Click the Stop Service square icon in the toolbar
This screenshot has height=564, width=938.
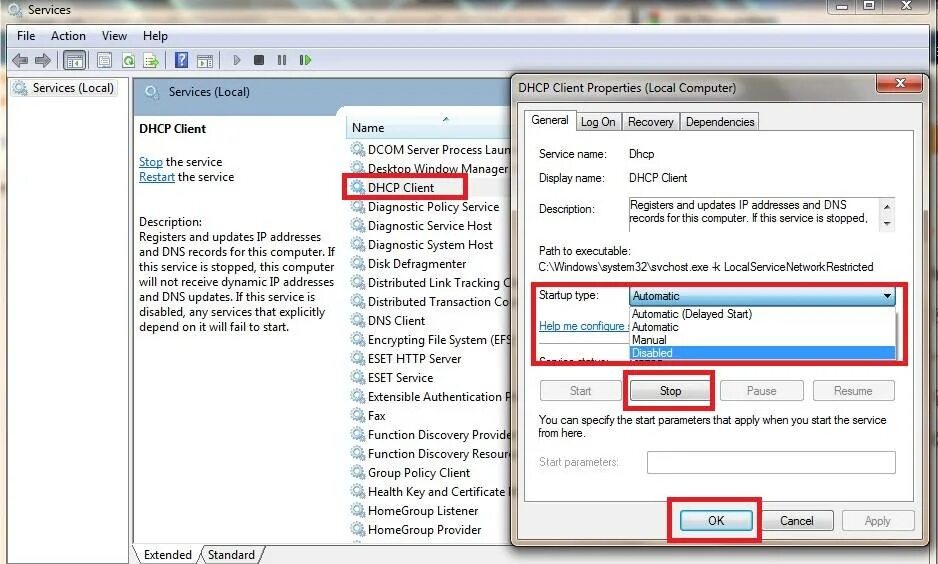[259, 60]
